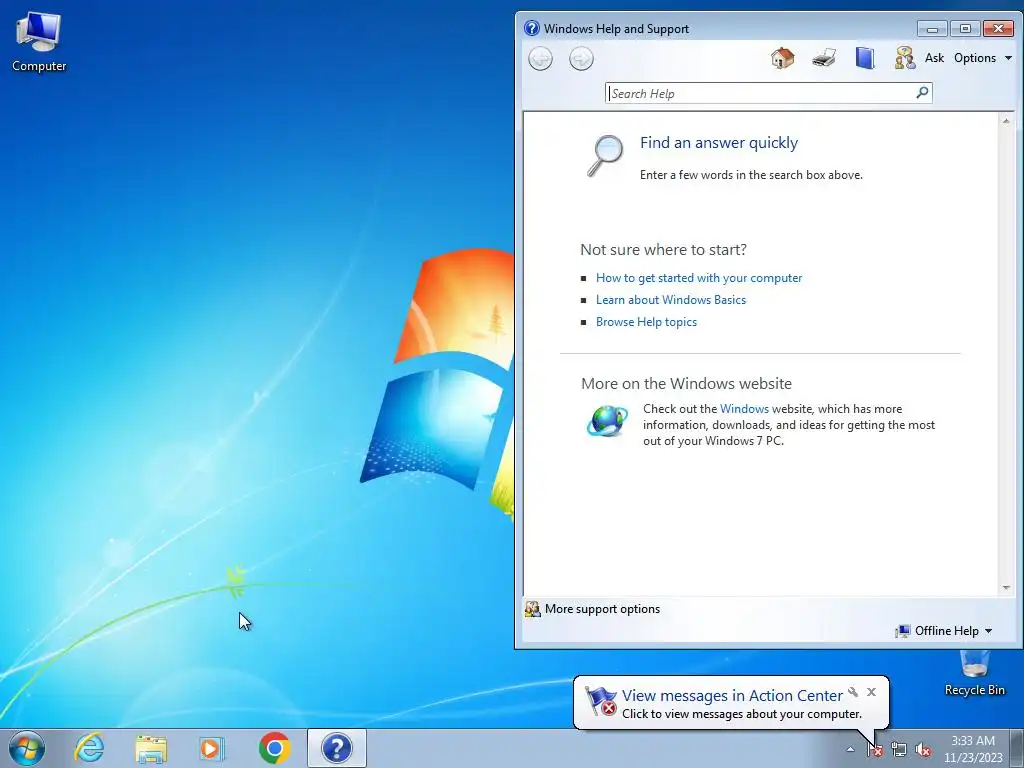
Task: Click help pane scrollbar up arrow
Action: 1006,121
